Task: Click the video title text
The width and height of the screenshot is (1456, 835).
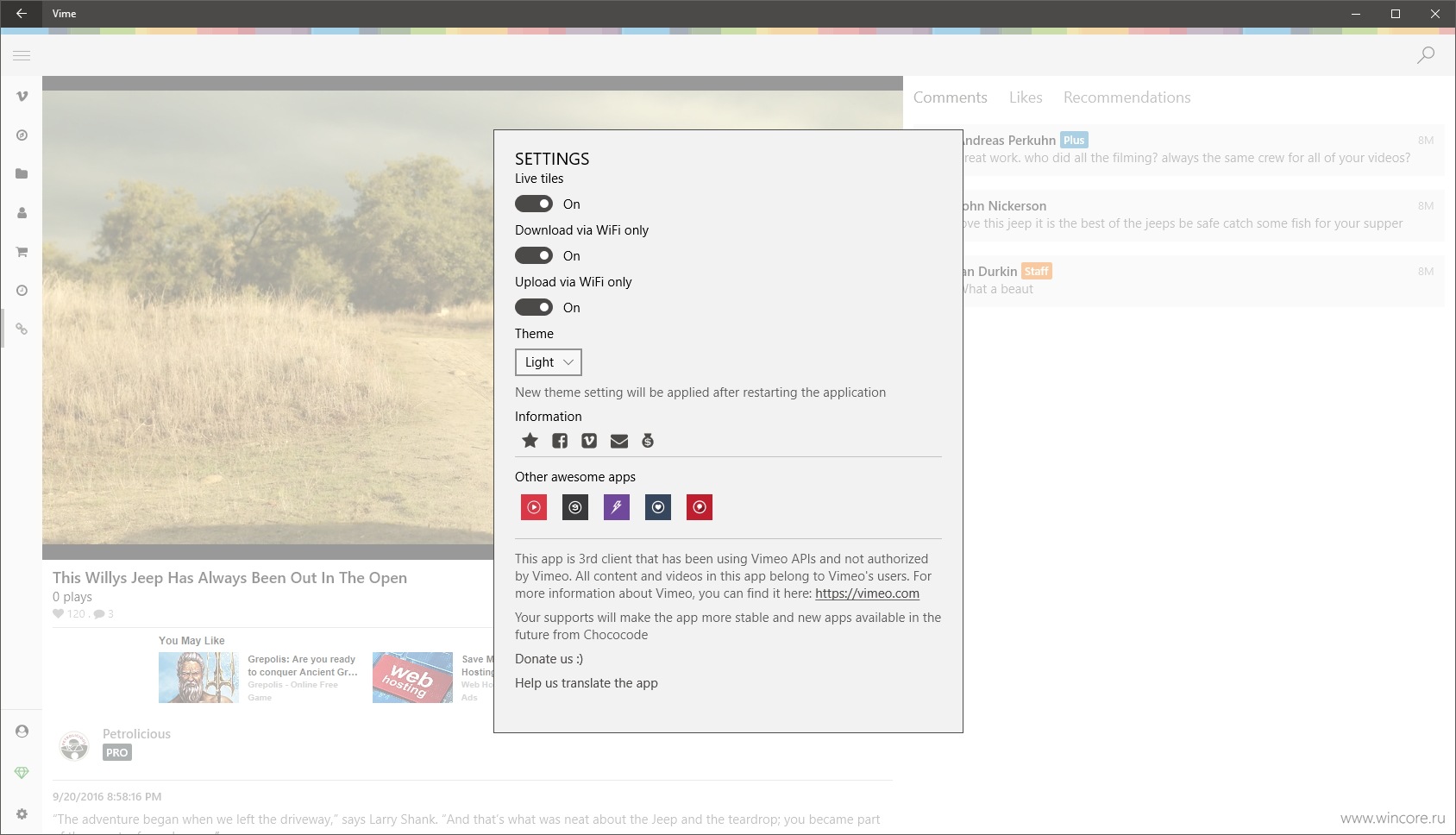Action: click(229, 578)
